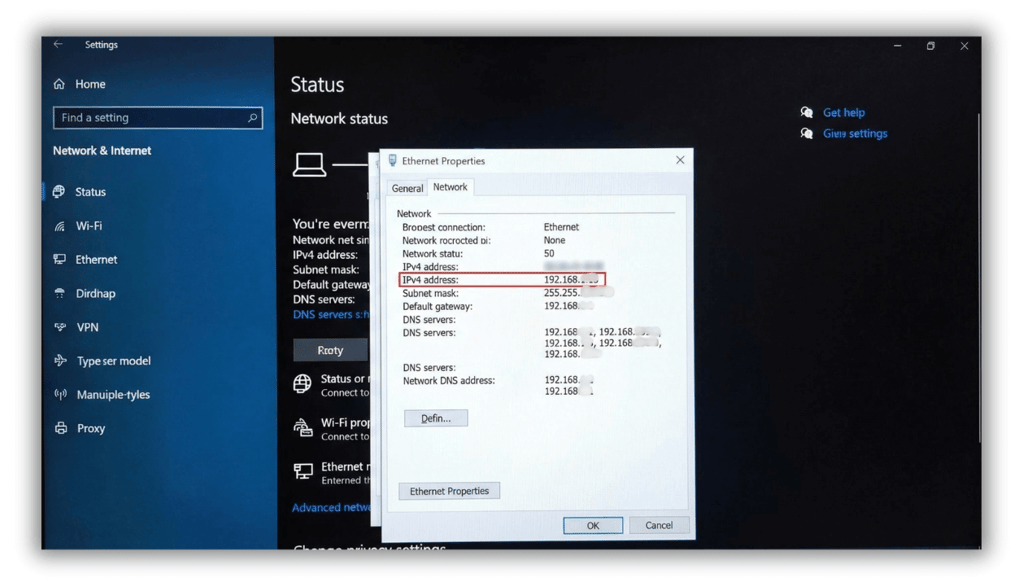Screen dimensions: 1024x586
Task: Select the Ethernet icon in the sidebar
Action: 61,259
